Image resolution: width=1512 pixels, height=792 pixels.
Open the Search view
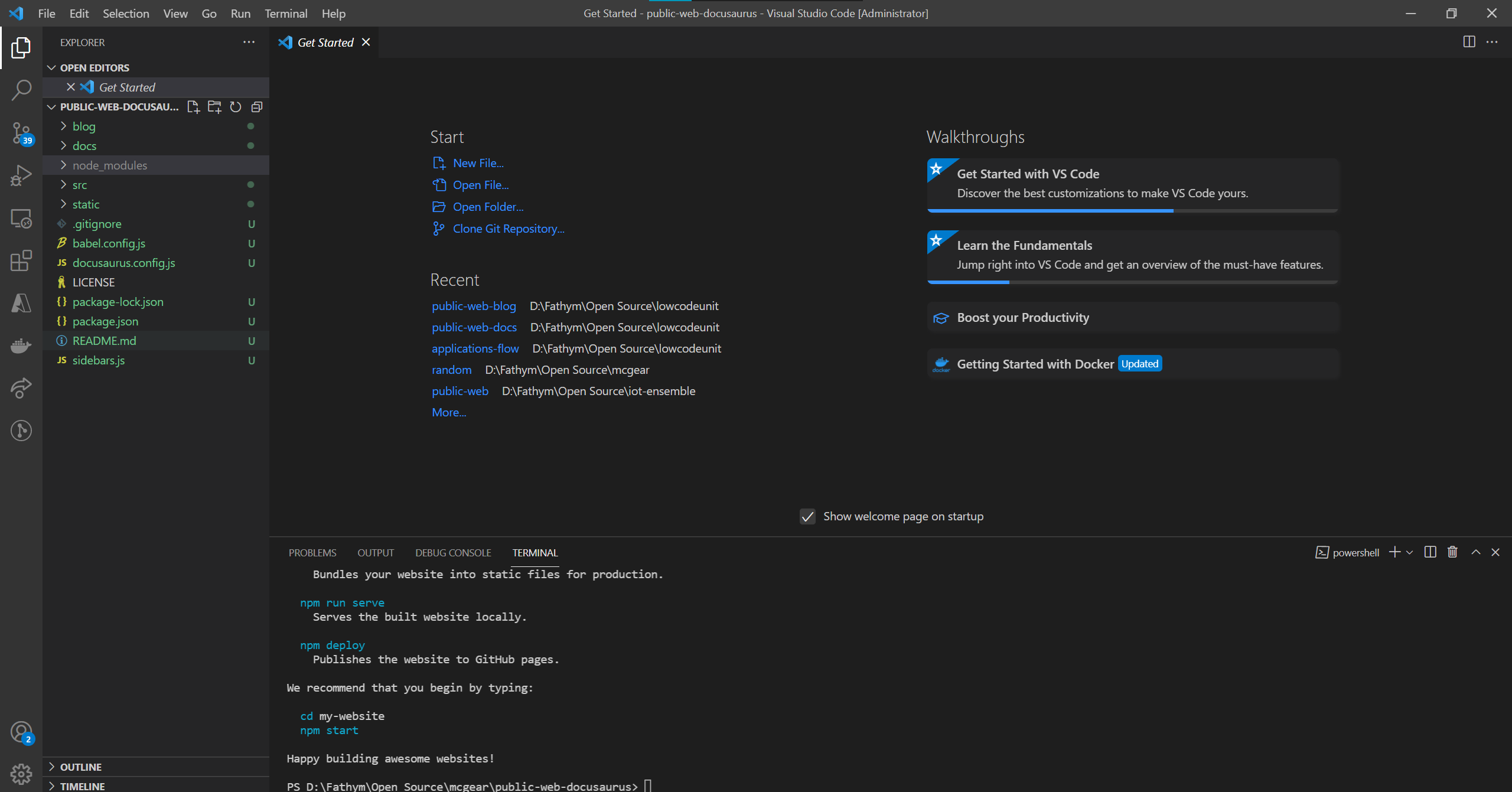tap(21, 90)
